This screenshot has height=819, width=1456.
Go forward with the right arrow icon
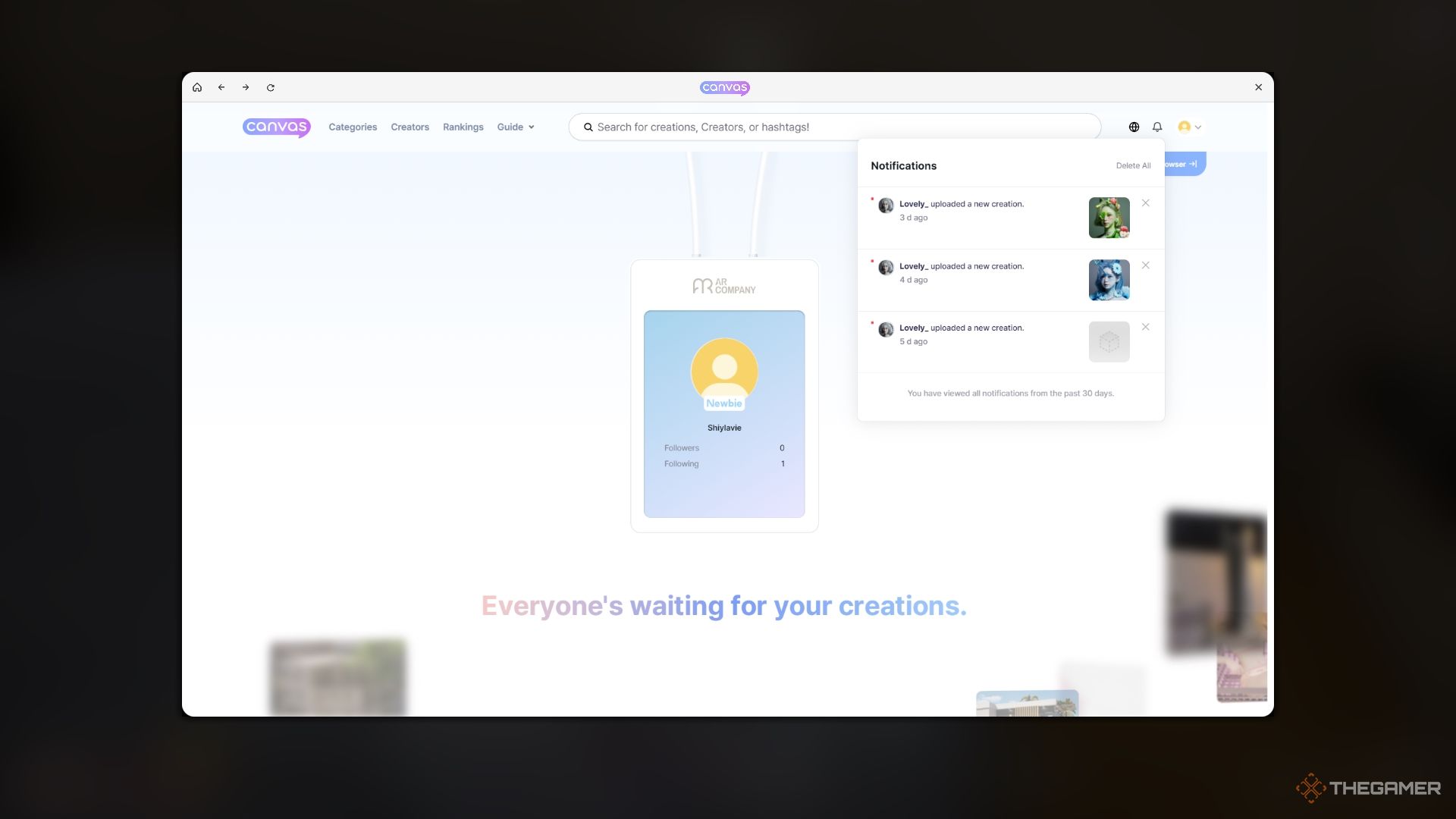click(x=246, y=87)
